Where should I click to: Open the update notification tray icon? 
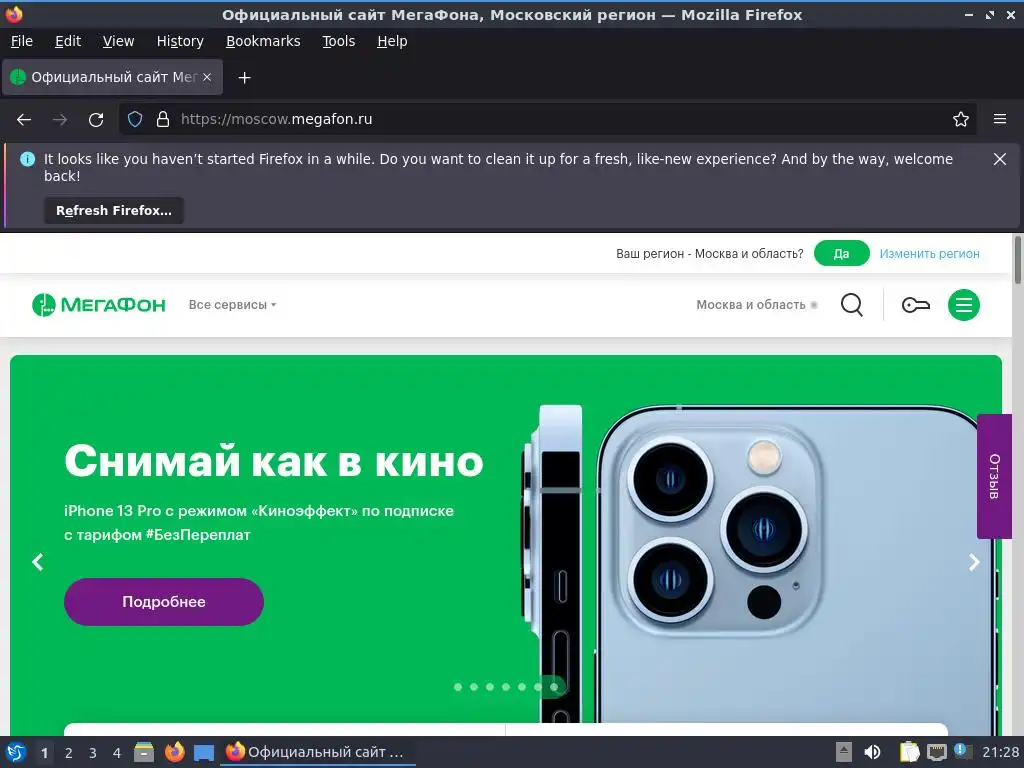(962, 751)
